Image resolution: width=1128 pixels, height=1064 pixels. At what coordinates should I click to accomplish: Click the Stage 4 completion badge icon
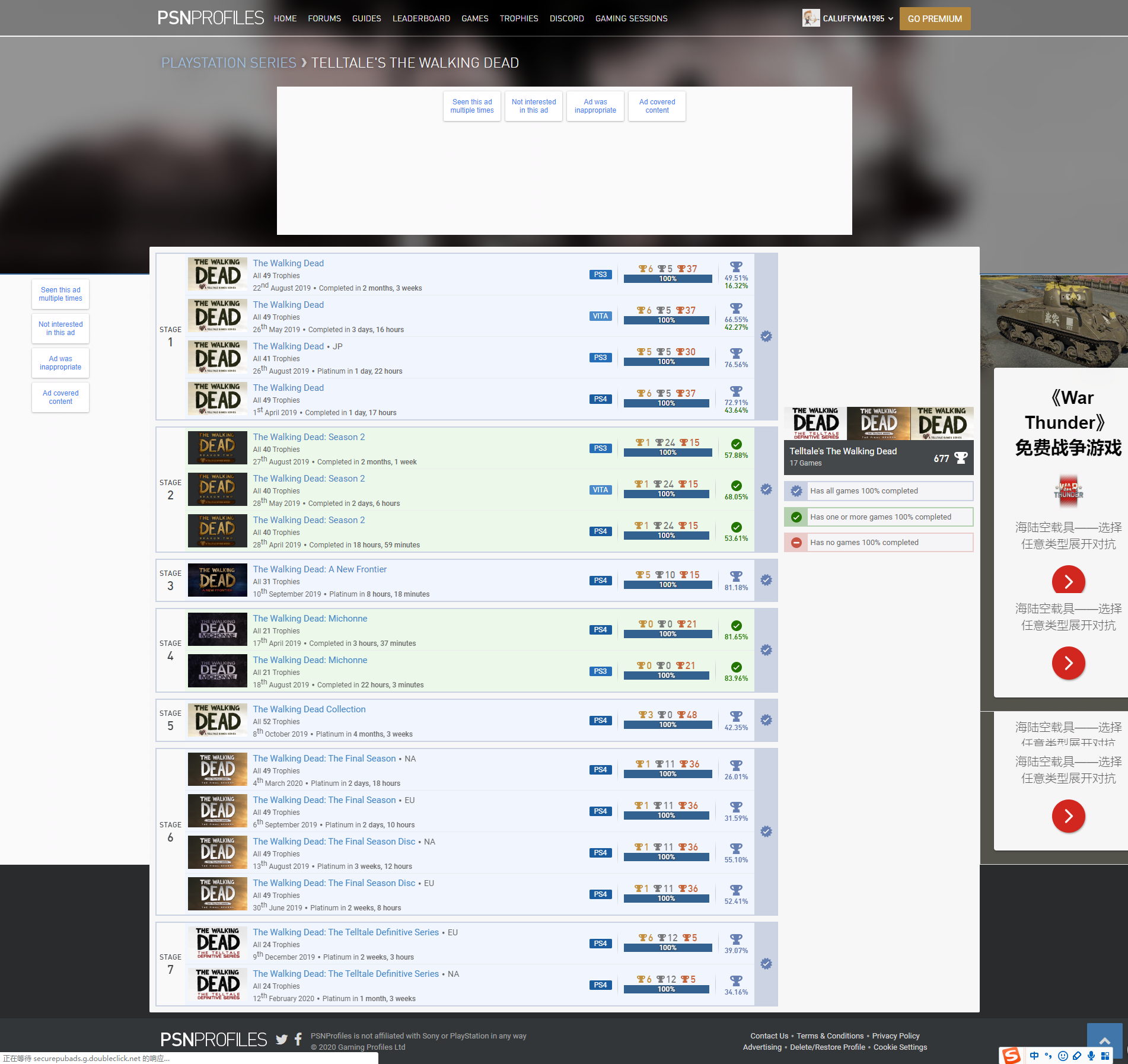pyautogui.click(x=766, y=650)
